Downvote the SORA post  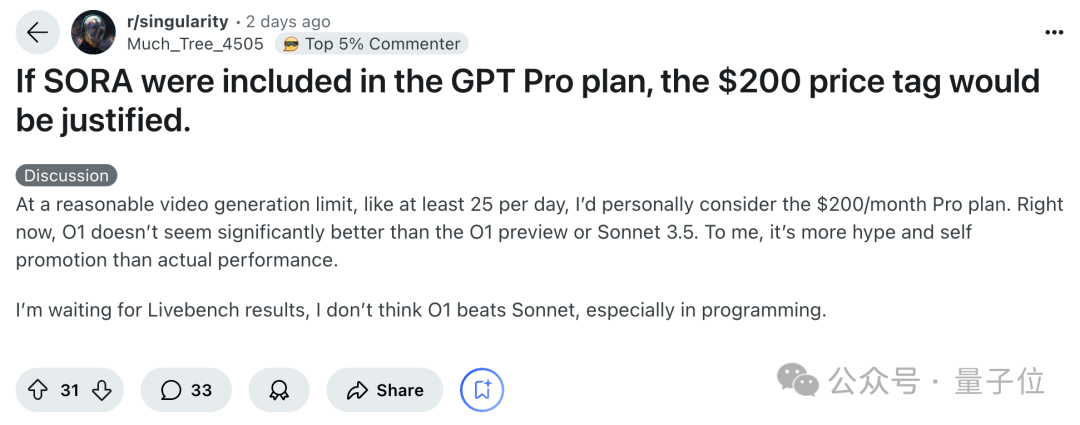pos(101,390)
